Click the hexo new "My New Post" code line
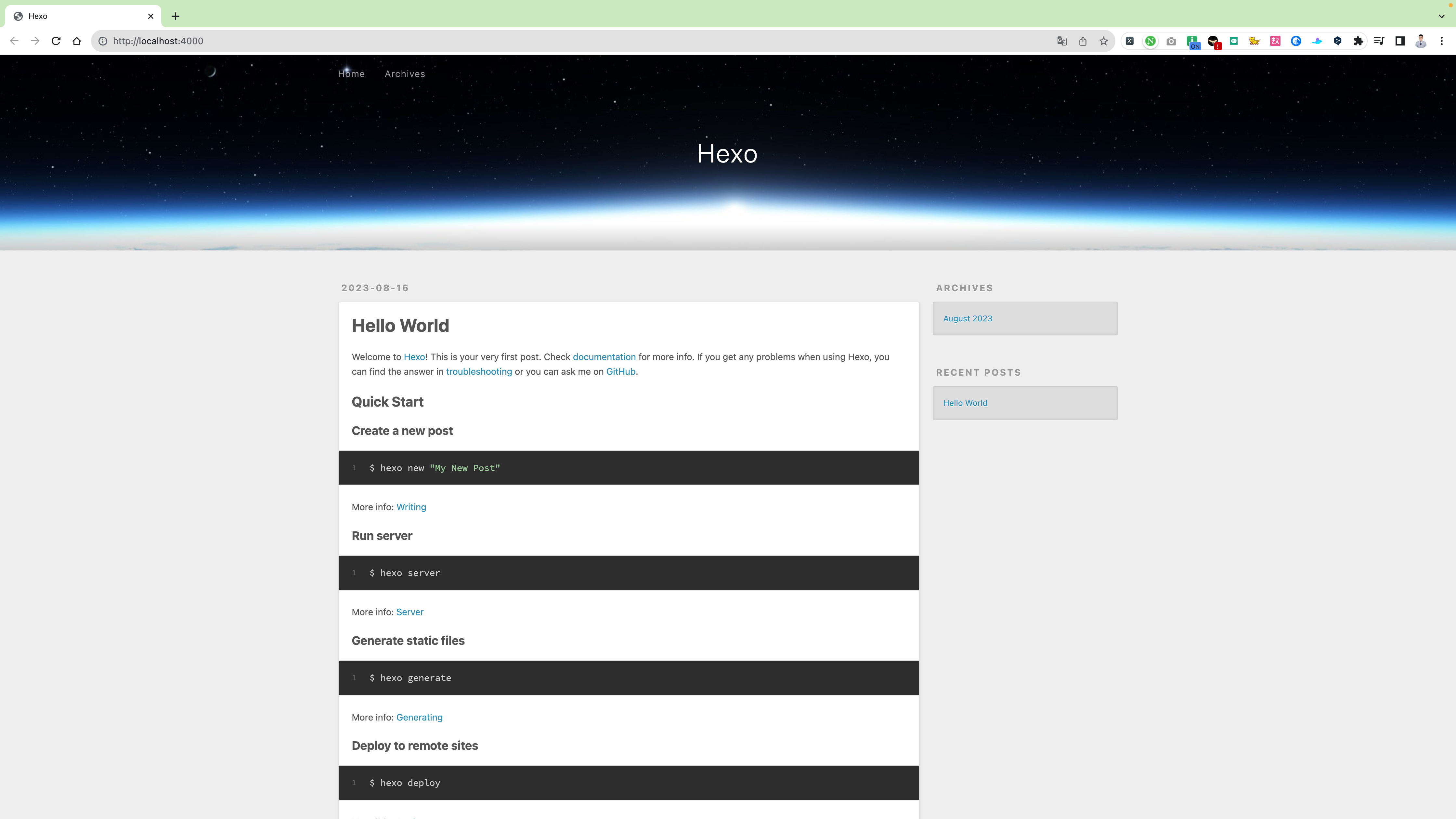The width and height of the screenshot is (1456, 819). point(435,468)
